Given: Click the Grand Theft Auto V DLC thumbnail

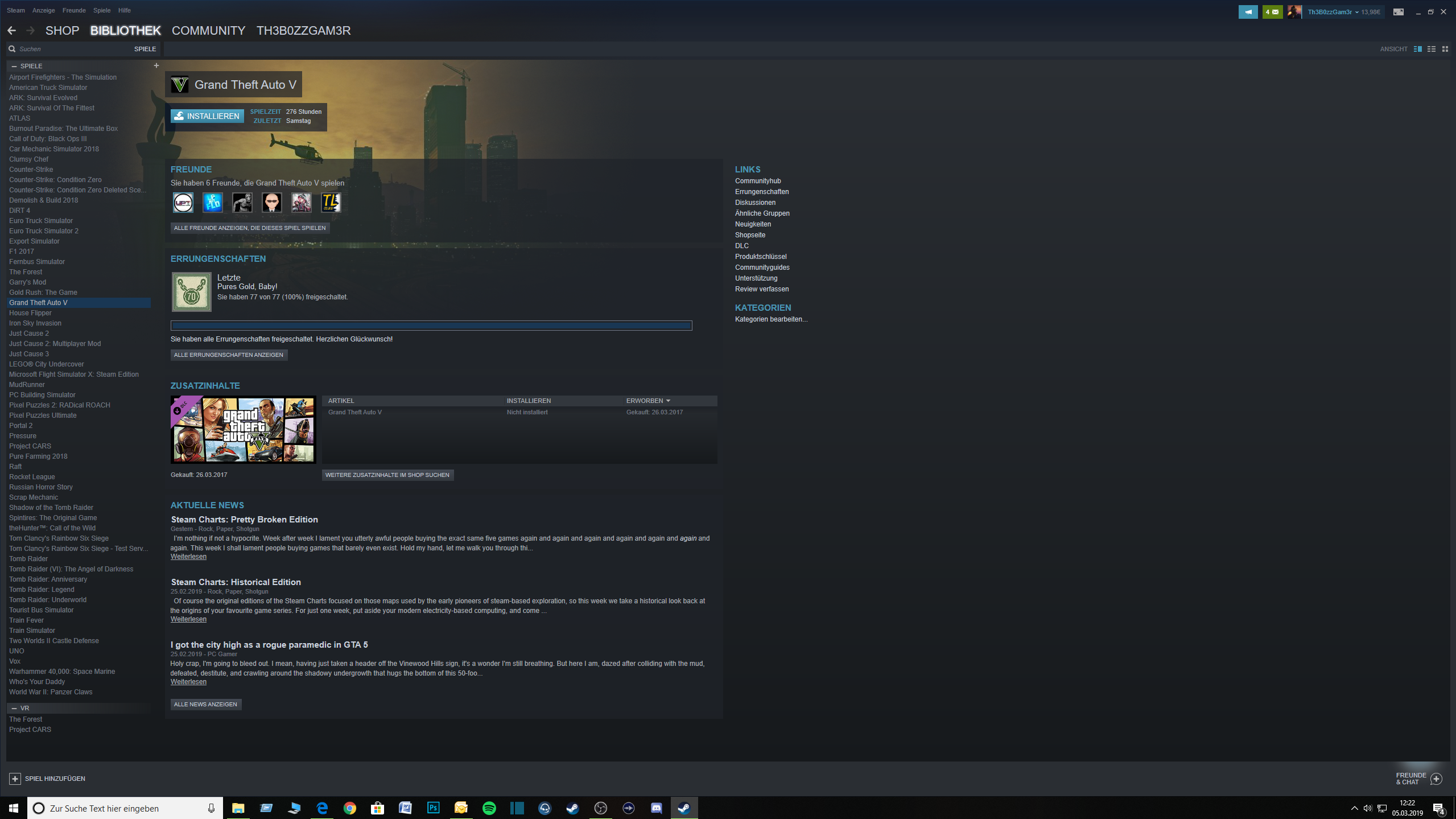Looking at the screenshot, I should (x=243, y=430).
